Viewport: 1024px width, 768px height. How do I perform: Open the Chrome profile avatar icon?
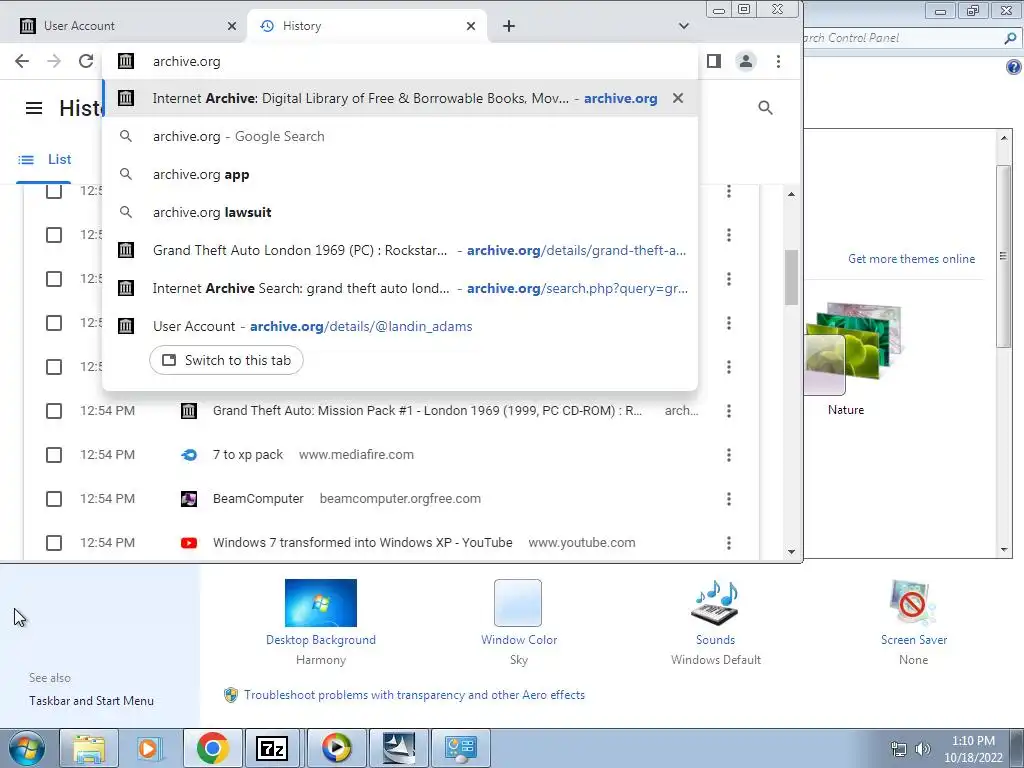click(x=746, y=61)
